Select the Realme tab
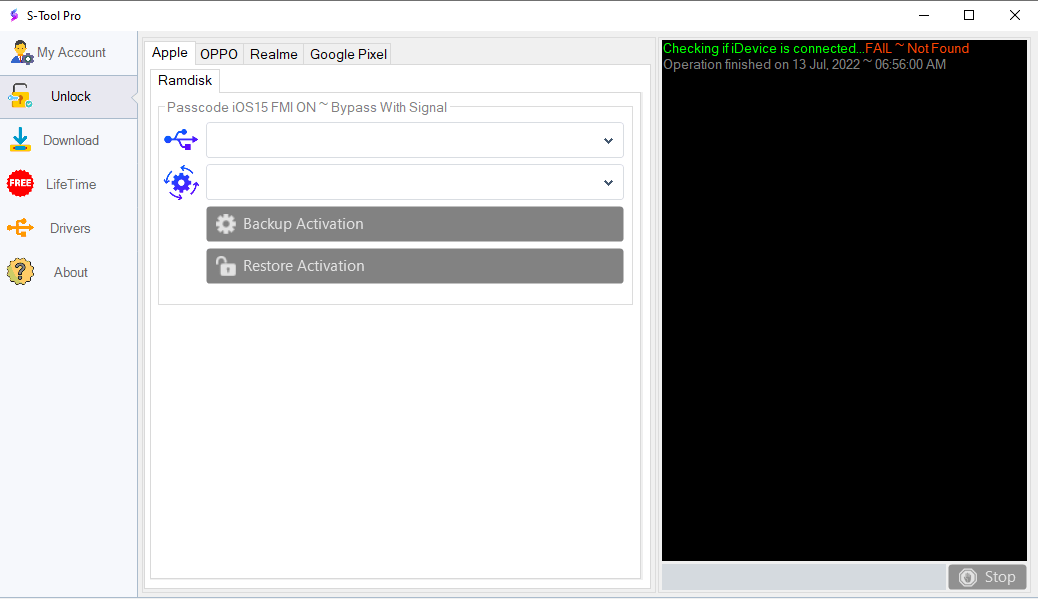Viewport: 1038px width, 599px height. [273, 53]
